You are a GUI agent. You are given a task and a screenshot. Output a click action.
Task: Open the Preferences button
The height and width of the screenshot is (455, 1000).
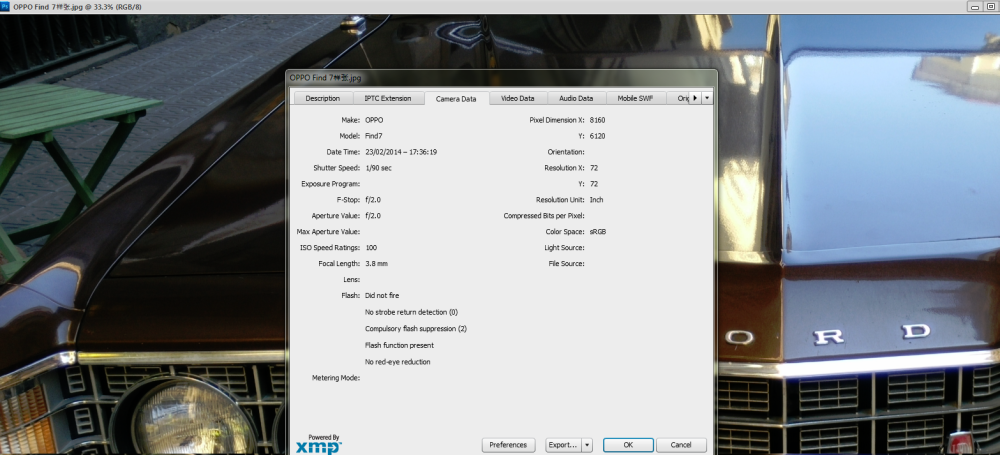[x=508, y=445]
